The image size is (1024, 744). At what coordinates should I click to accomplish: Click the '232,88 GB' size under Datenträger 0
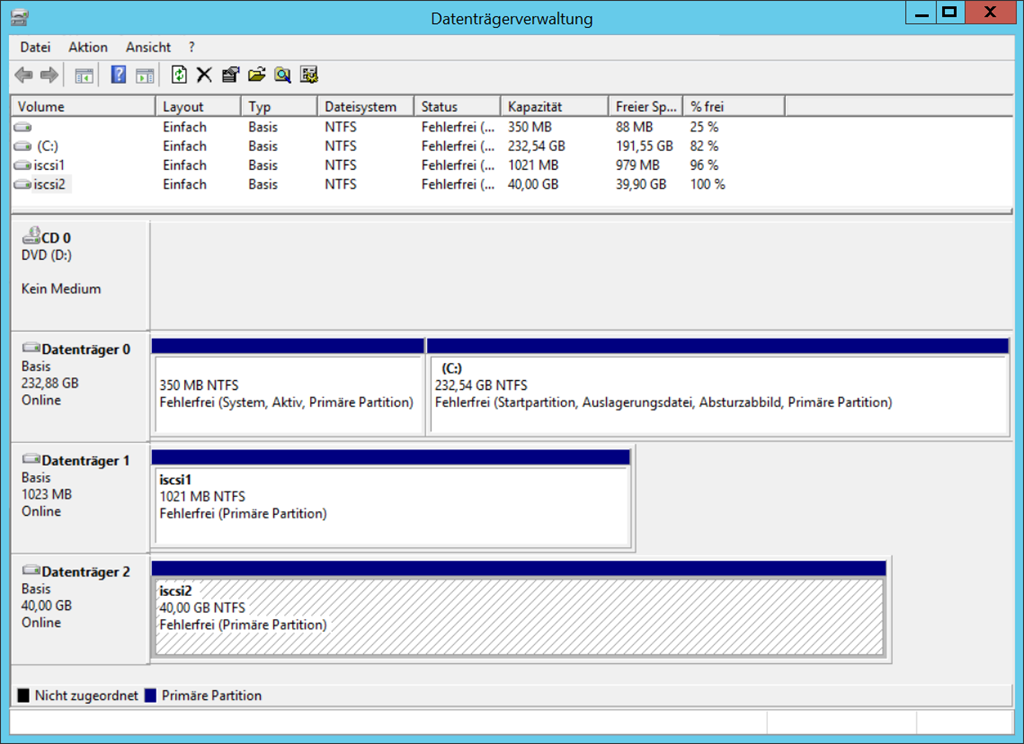(x=50, y=383)
